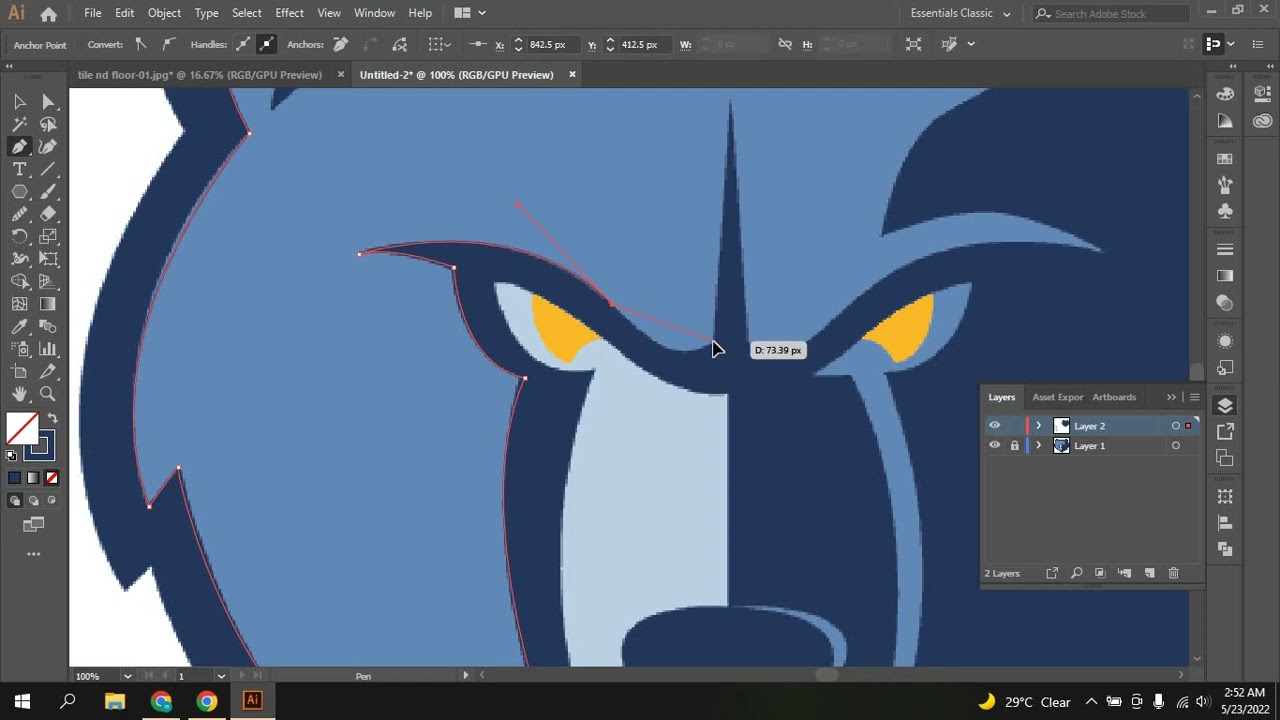Select the Selection tool arrow

pyautogui.click(x=19, y=101)
